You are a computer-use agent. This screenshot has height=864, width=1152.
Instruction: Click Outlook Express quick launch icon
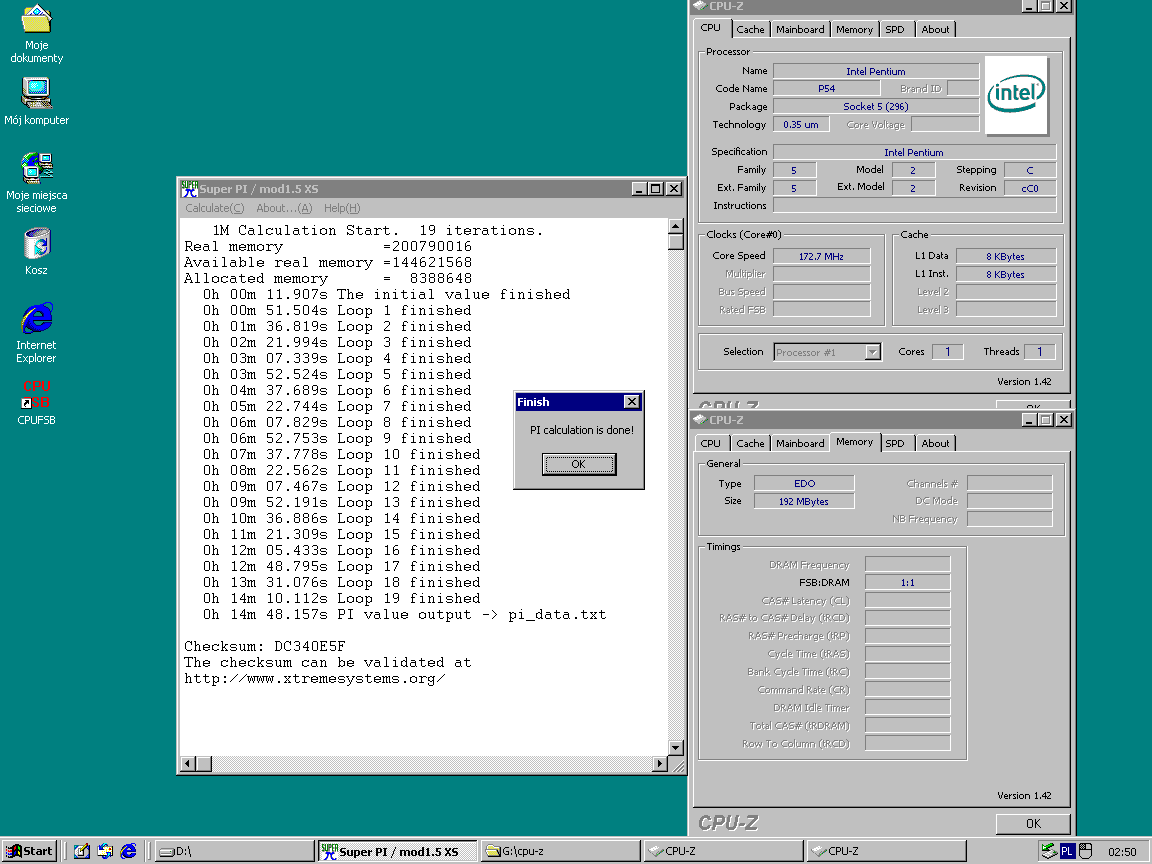[105, 851]
